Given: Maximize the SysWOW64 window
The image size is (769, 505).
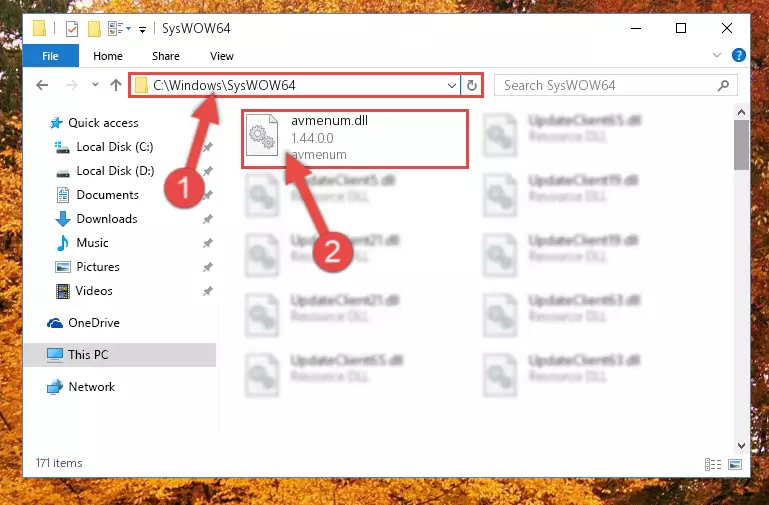Looking at the screenshot, I should 681,28.
